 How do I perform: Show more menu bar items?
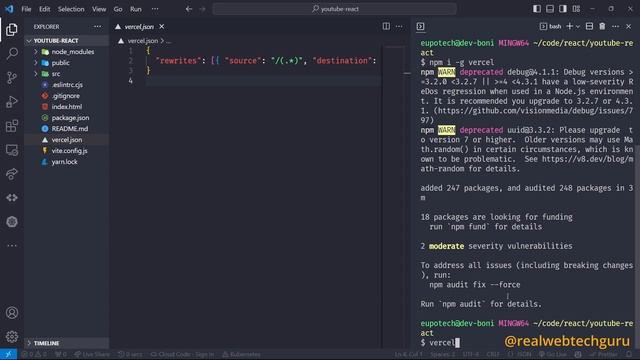[x=155, y=9]
